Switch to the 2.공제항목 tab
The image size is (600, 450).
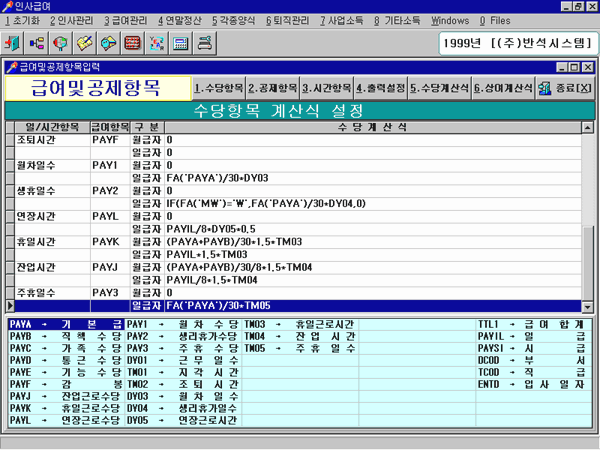pyautogui.click(x=273, y=87)
